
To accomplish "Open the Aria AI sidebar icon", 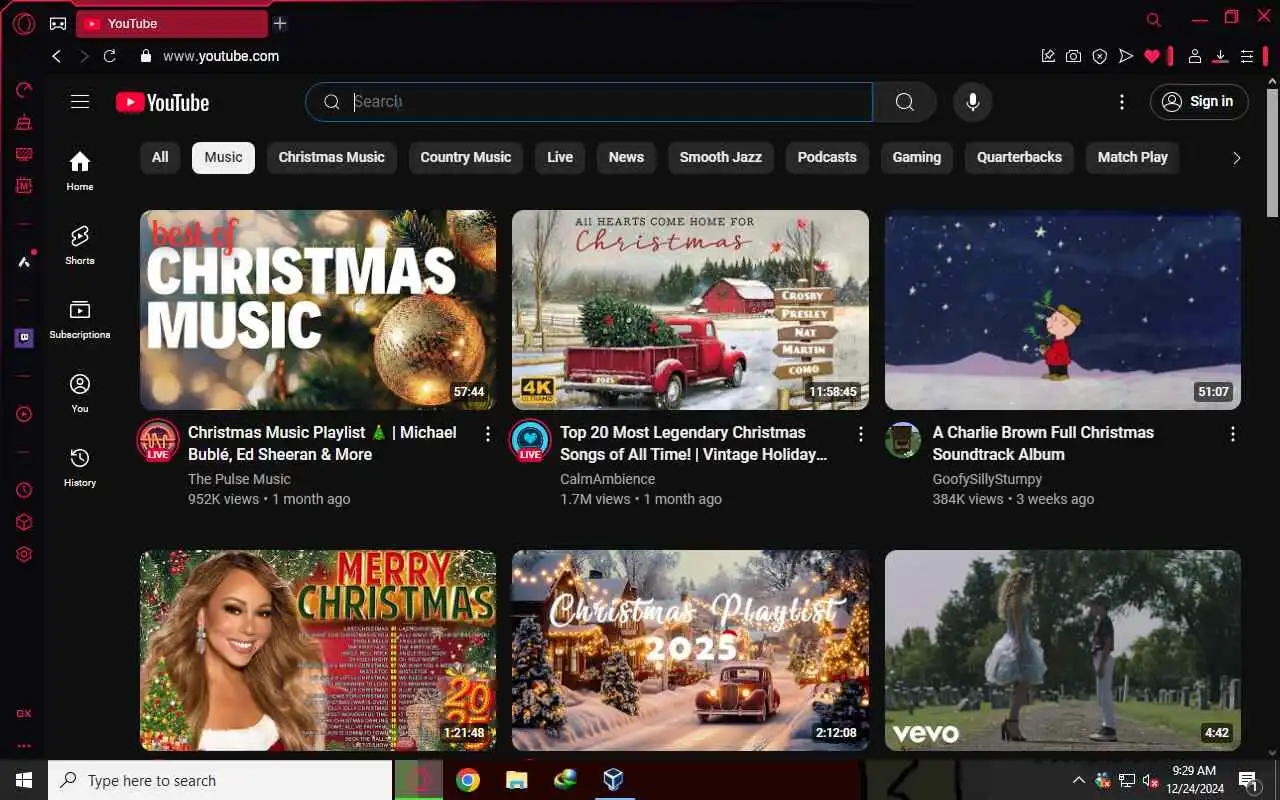I will click(x=24, y=262).
